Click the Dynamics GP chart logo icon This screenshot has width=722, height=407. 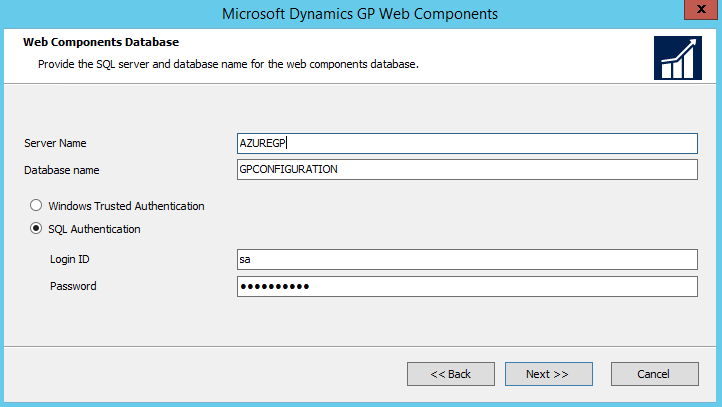pyautogui.click(x=677, y=58)
